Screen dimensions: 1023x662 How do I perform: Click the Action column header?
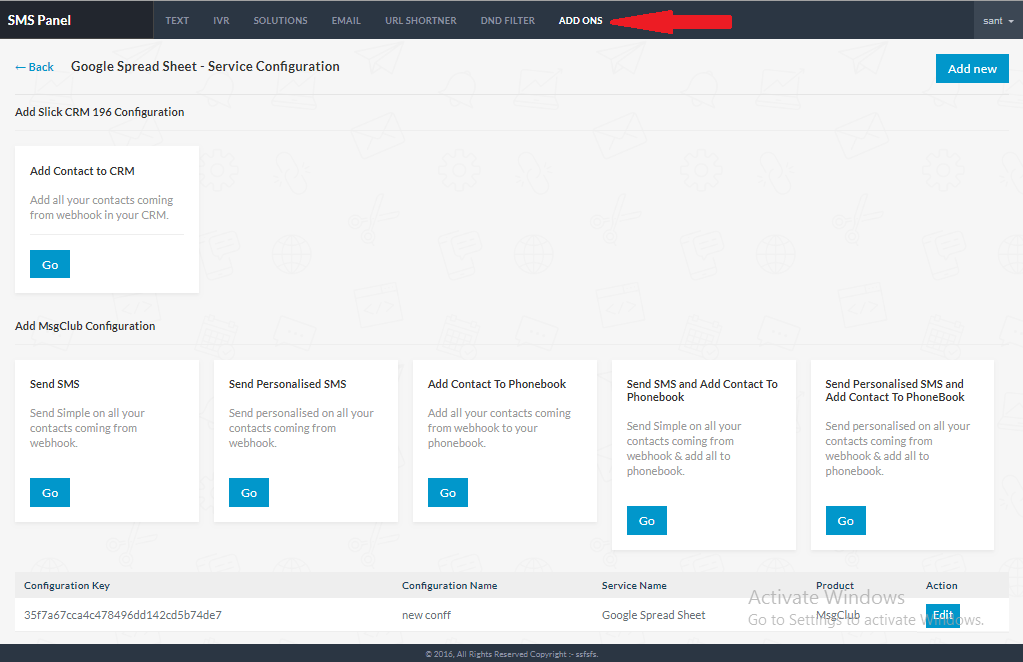pyautogui.click(x=941, y=586)
